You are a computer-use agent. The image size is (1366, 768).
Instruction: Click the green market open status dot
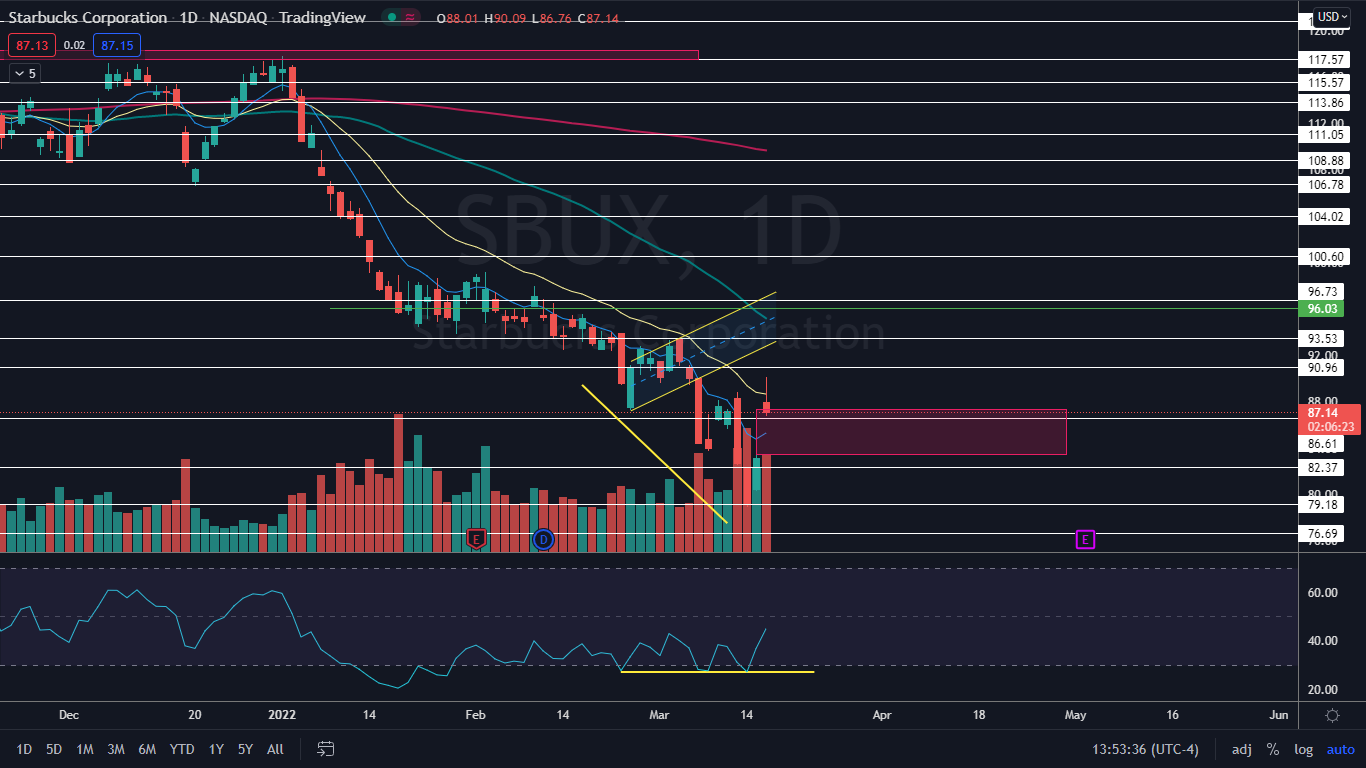(394, 18)
